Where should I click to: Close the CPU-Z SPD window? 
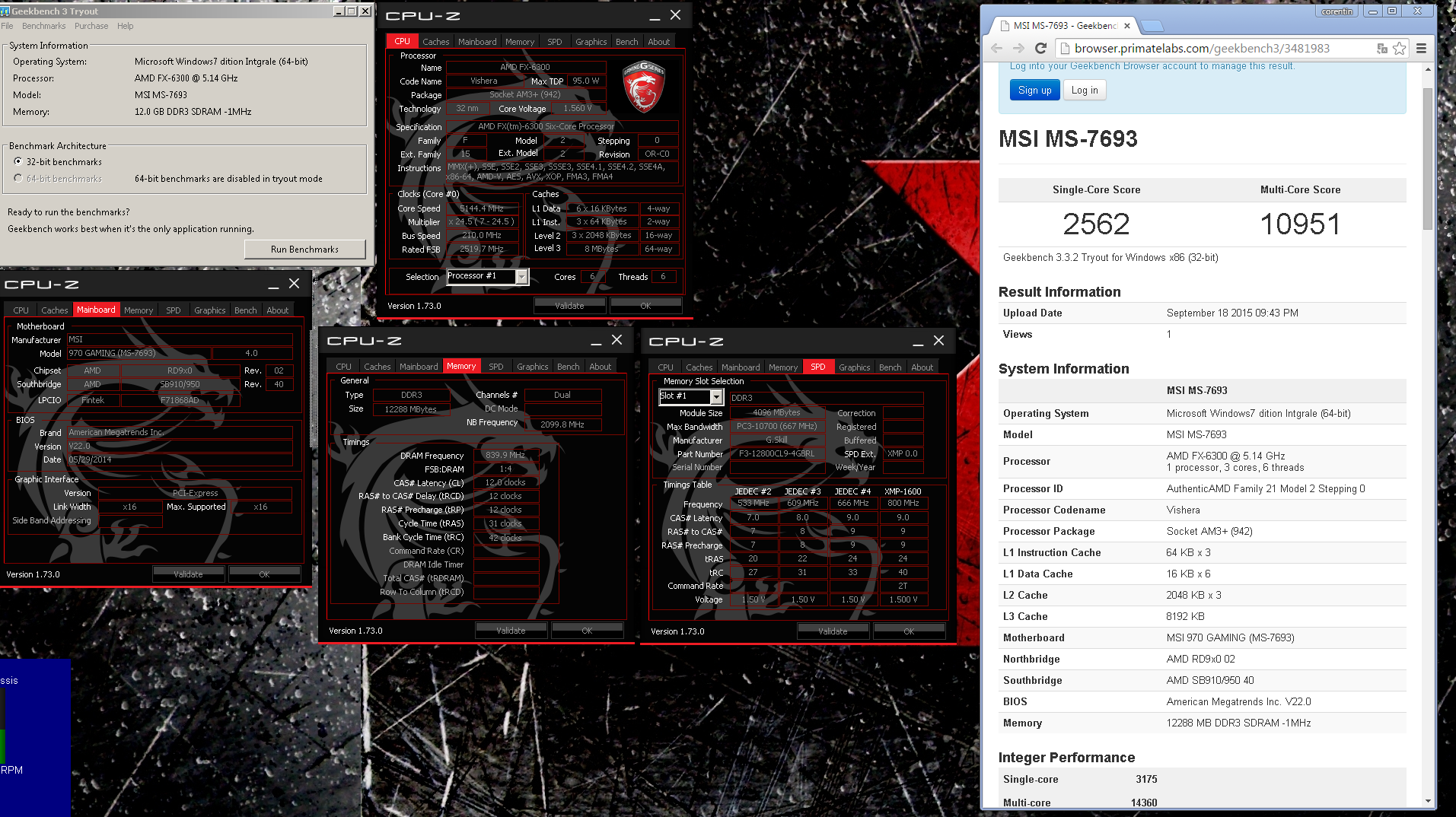(939, 341)
